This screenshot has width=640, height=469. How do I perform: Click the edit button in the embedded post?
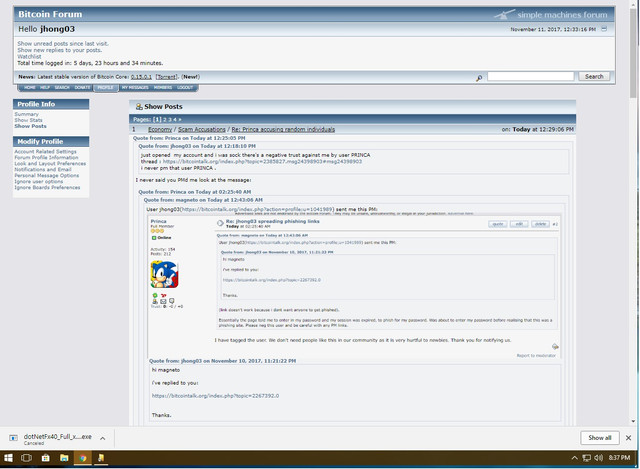[519, 224]
